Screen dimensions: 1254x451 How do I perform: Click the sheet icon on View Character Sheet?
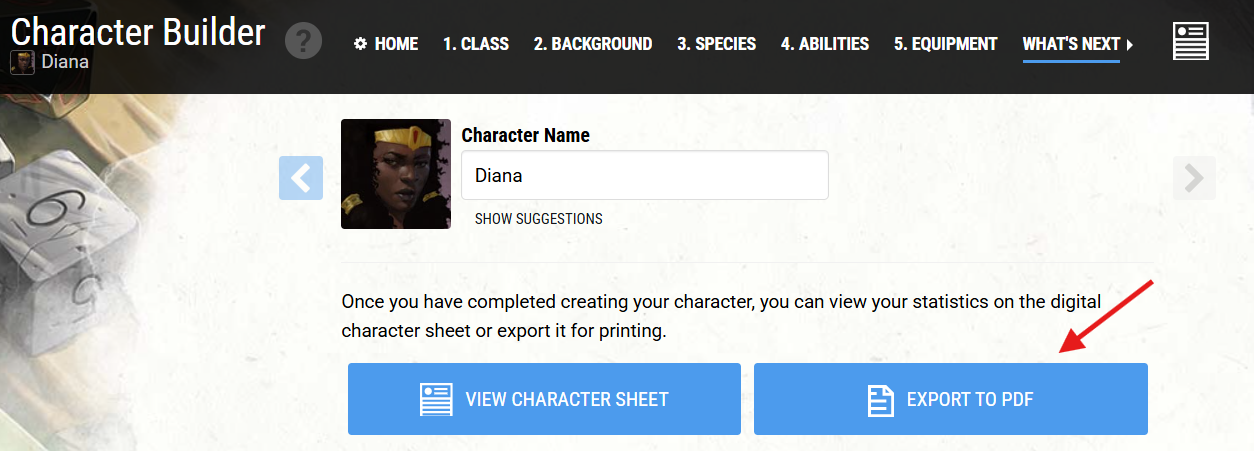pyautogui.click(x=436, y=400)
